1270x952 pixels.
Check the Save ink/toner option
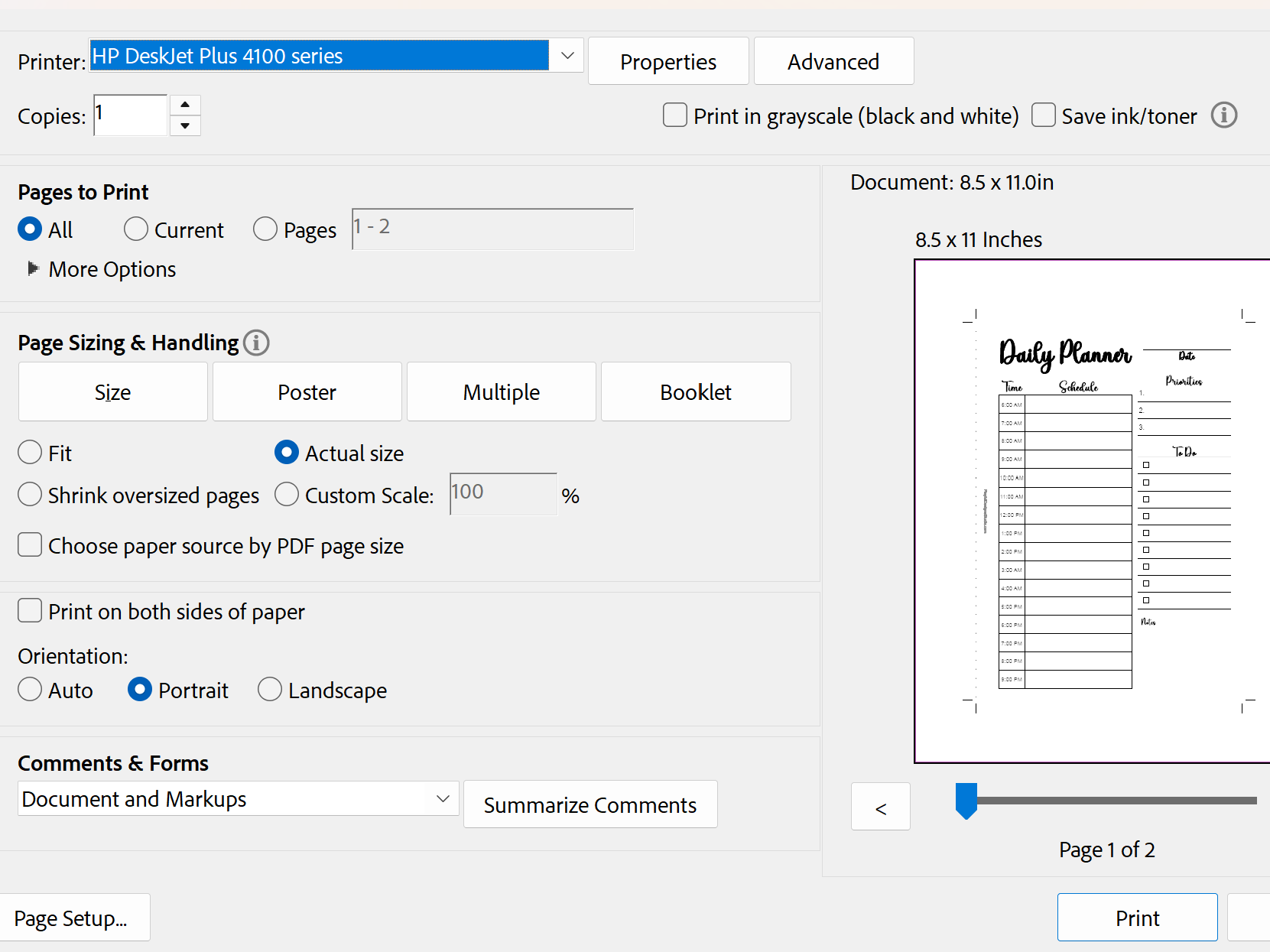[x=1043, y=115]
